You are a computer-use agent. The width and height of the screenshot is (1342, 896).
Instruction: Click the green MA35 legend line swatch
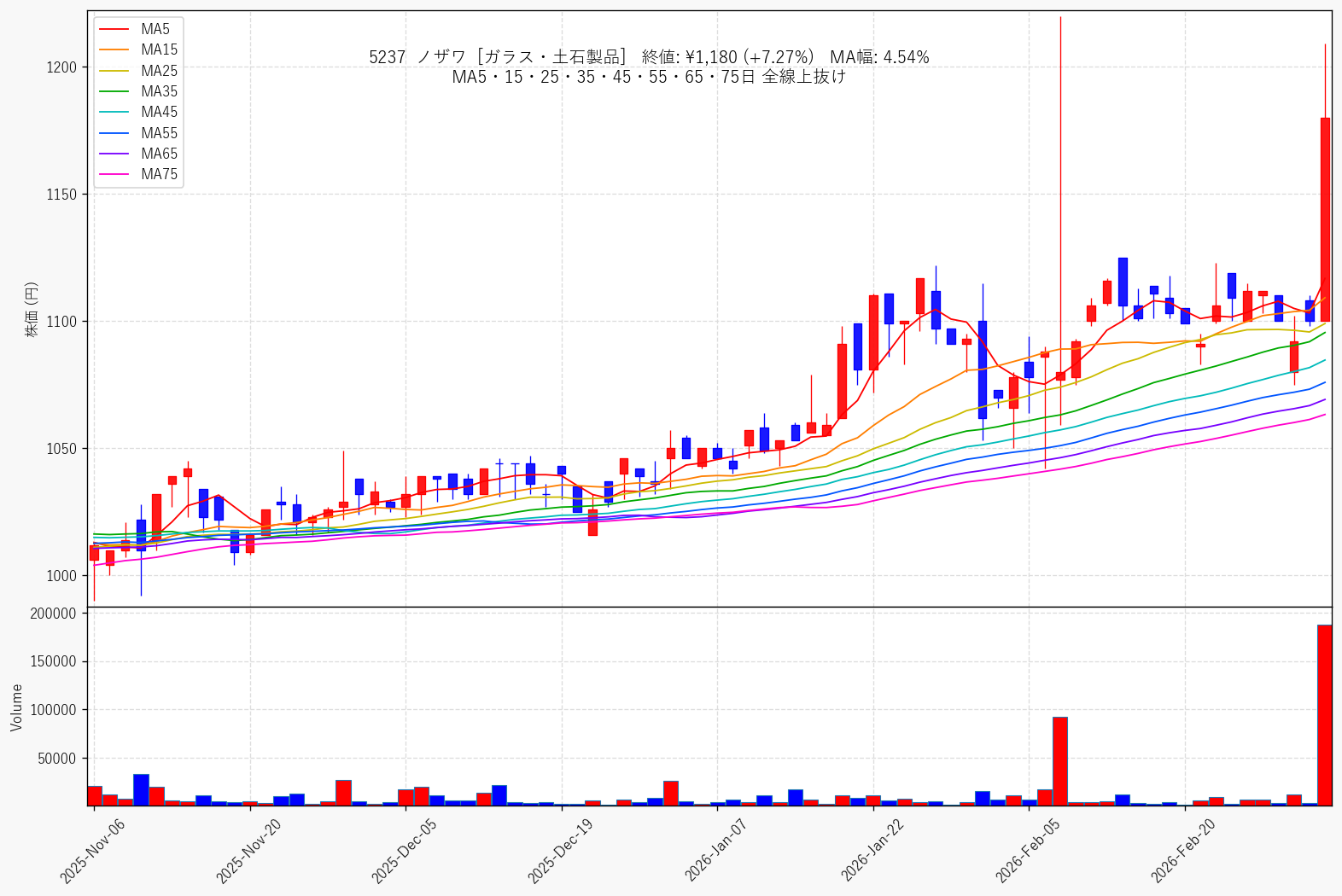pyautogui.click(x=114, y=91)
